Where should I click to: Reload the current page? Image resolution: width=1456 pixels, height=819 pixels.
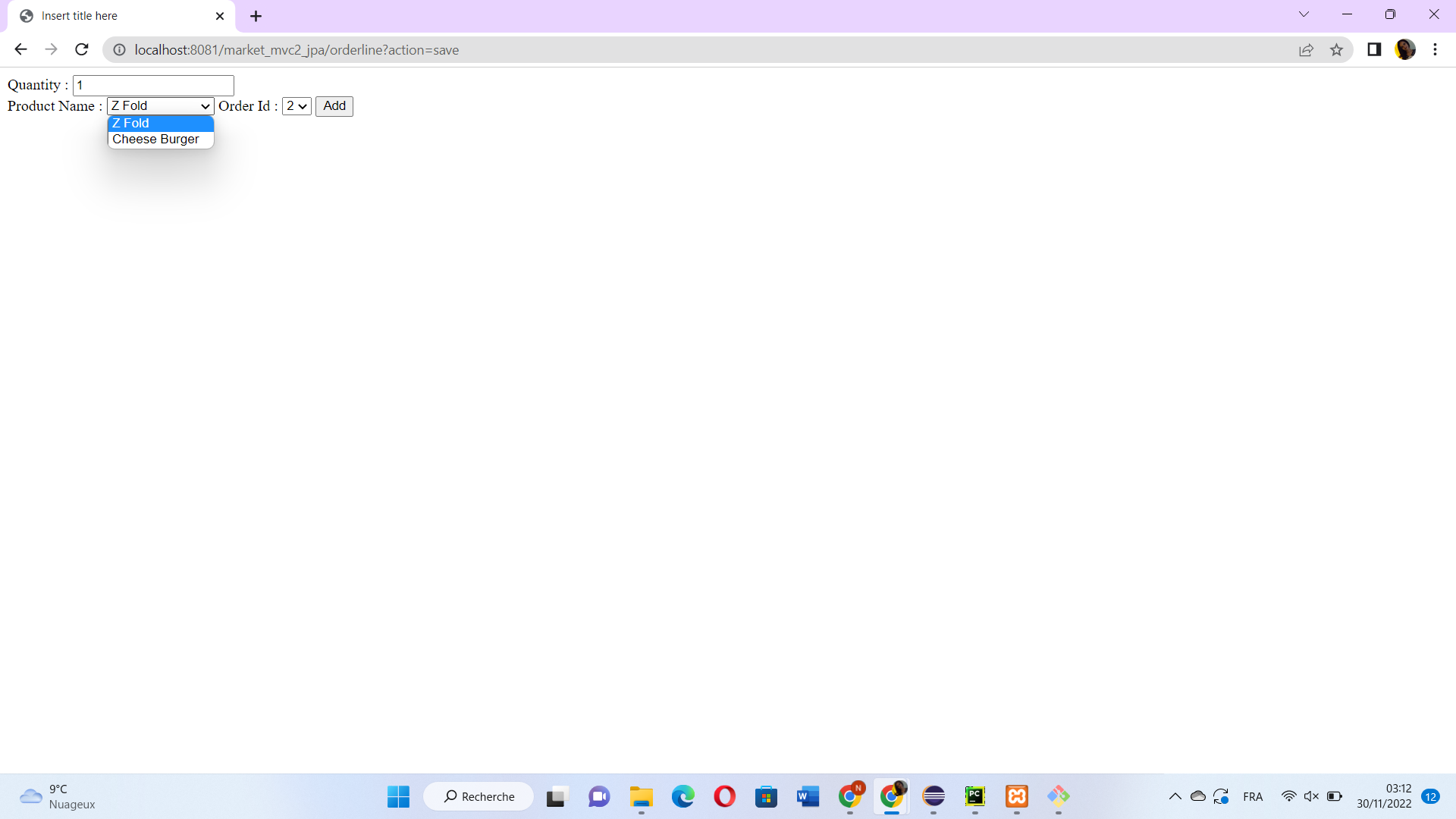[82, 50]
